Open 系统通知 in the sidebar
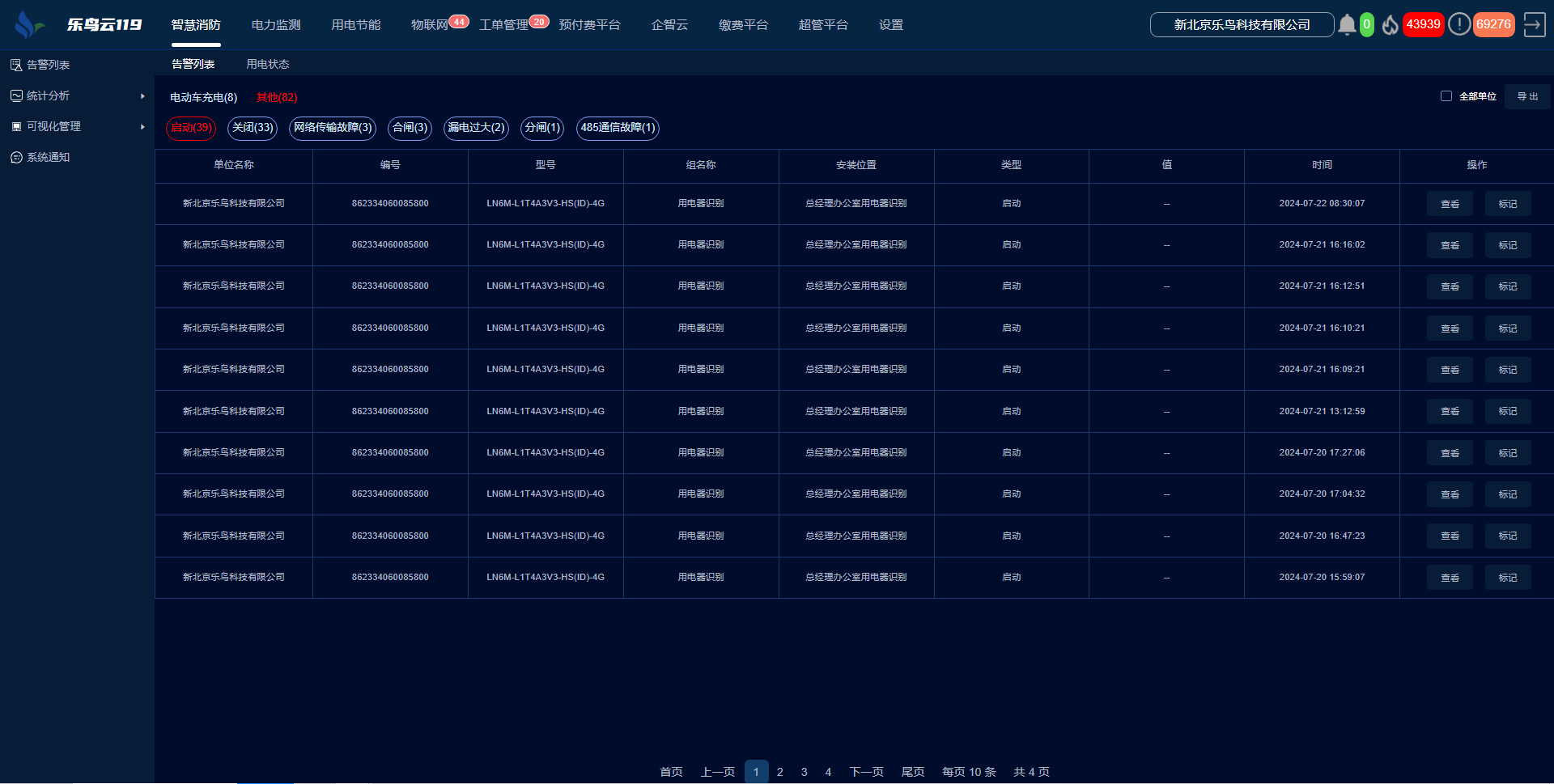The width and height of the screenshot is (1554, 784). [x=48, y=157]
